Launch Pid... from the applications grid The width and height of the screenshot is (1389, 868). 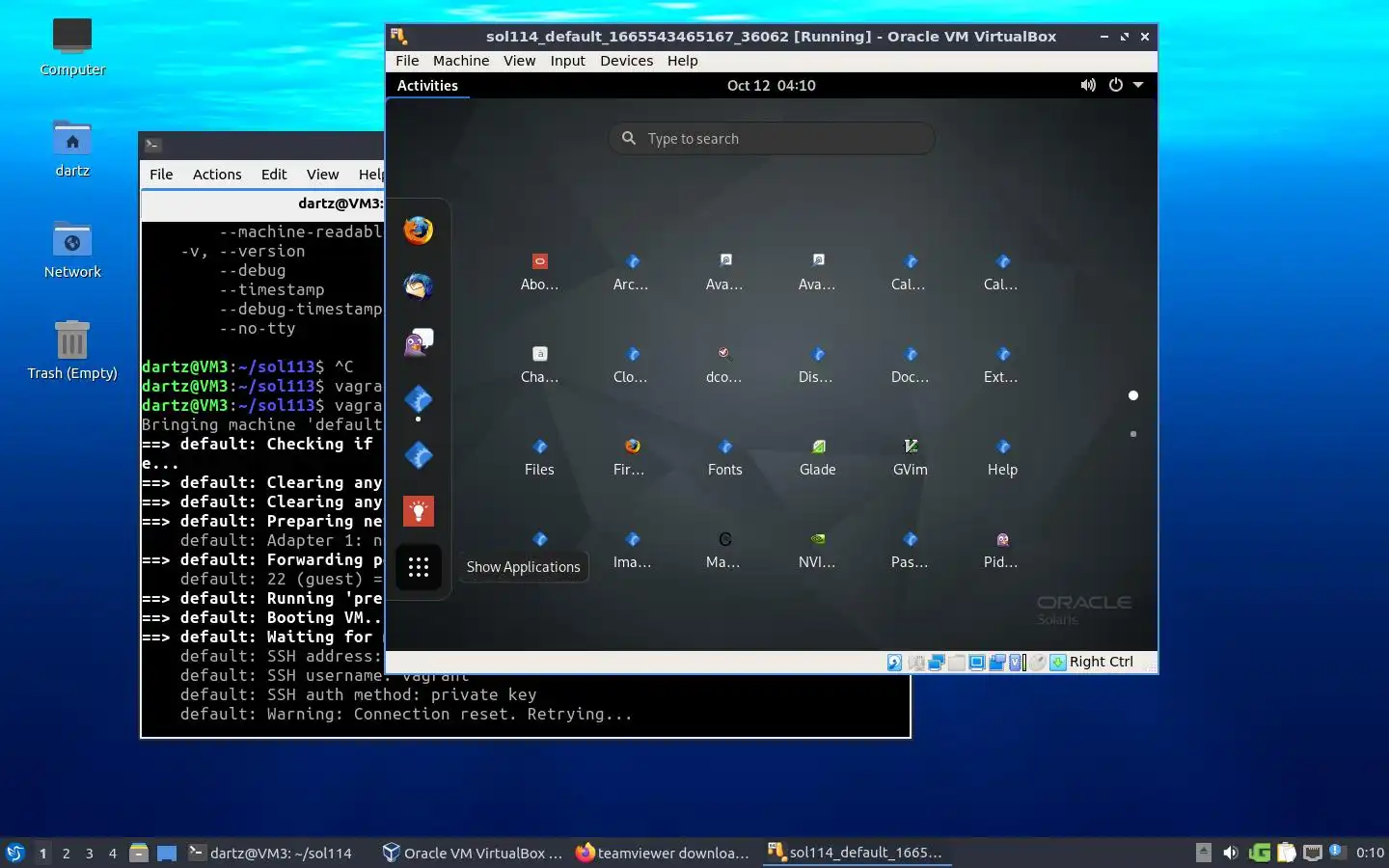tap(1002, 550)
